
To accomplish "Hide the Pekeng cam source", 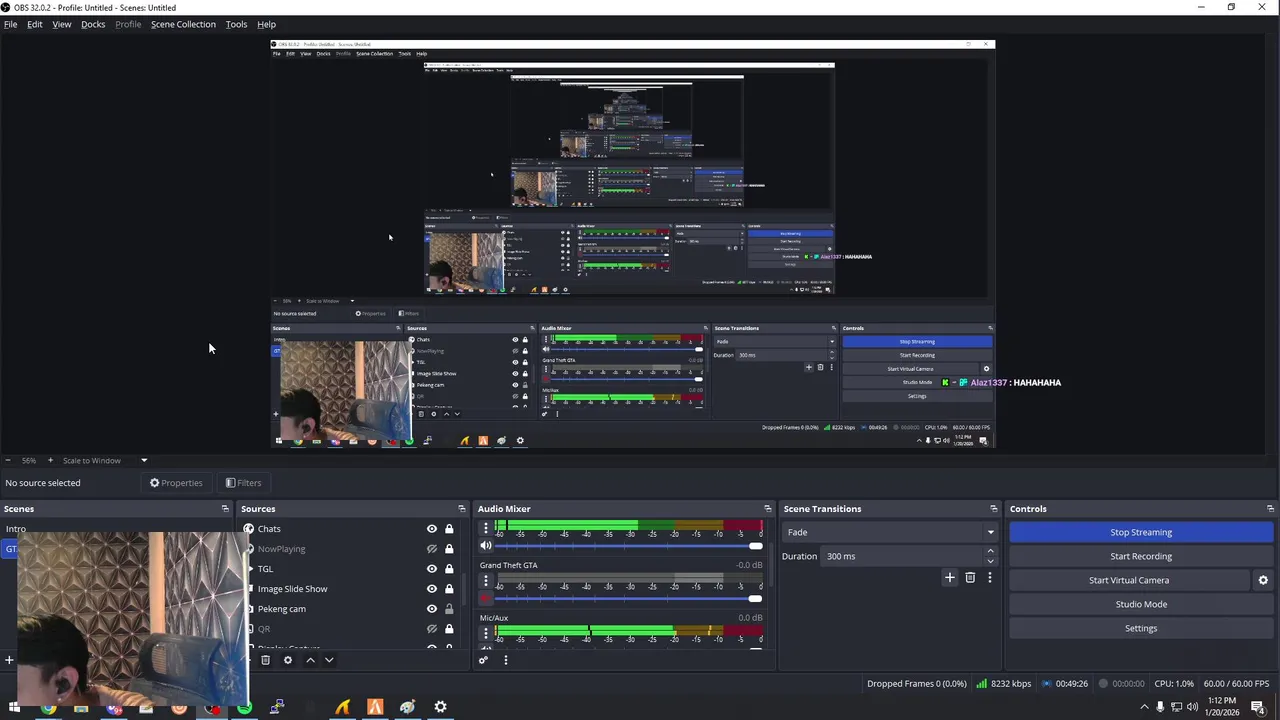I will point(432,609).
